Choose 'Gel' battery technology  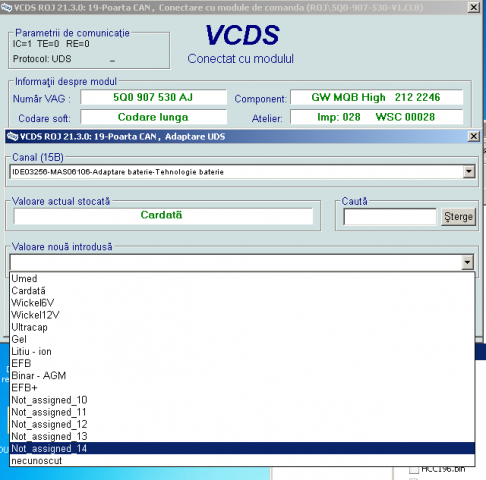coord(242,339)
